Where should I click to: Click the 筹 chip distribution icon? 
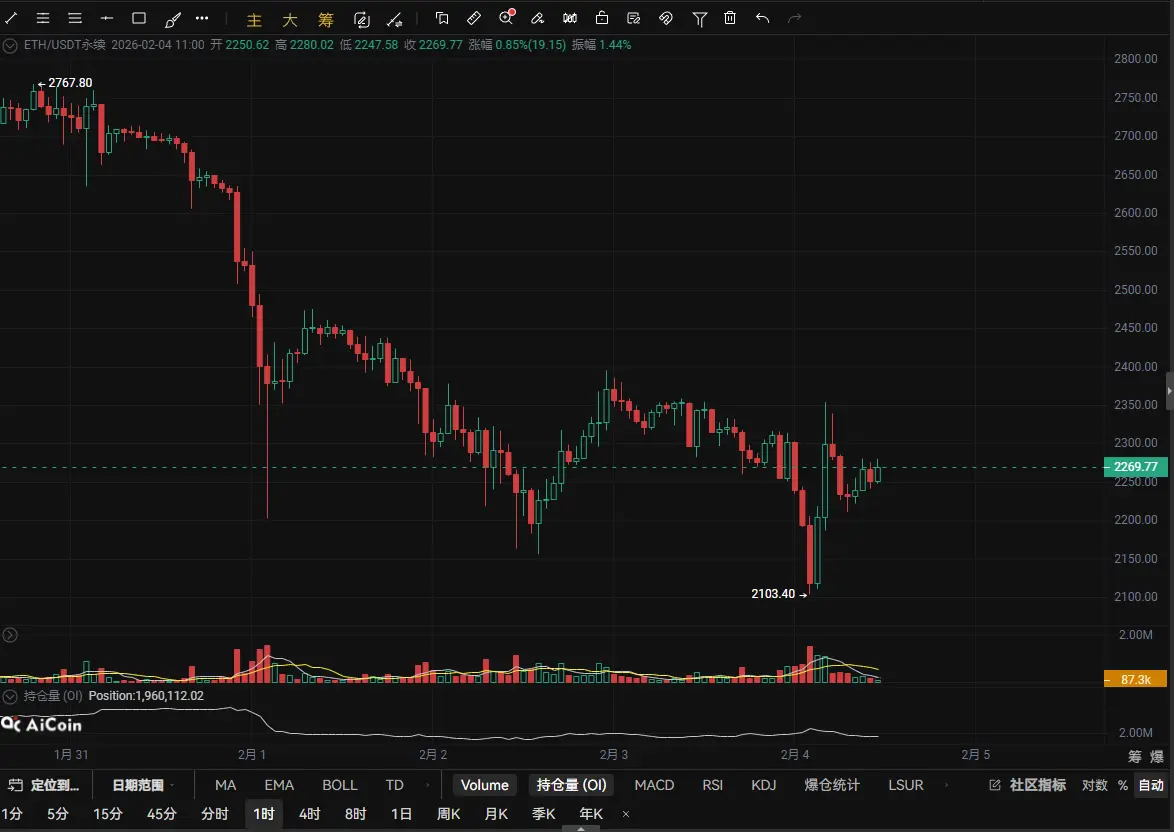pyautogui.click(x=326, y=19)
